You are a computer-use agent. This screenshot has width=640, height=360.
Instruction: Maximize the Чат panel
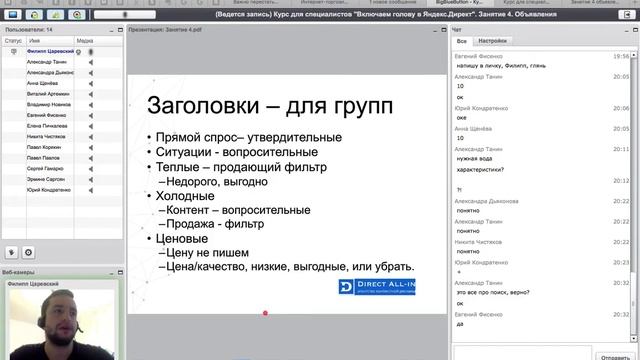(635, 30)
